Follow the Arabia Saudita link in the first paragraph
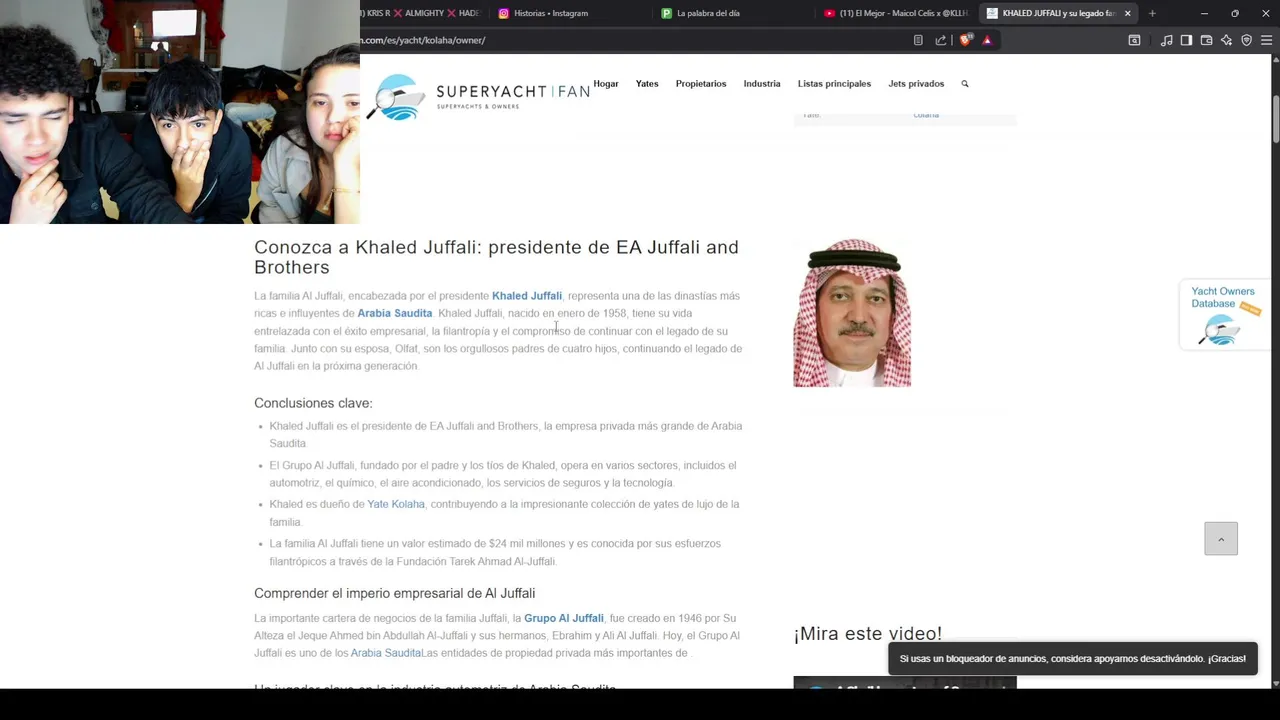Viewport: 1280px width, 720px height. 395,313
